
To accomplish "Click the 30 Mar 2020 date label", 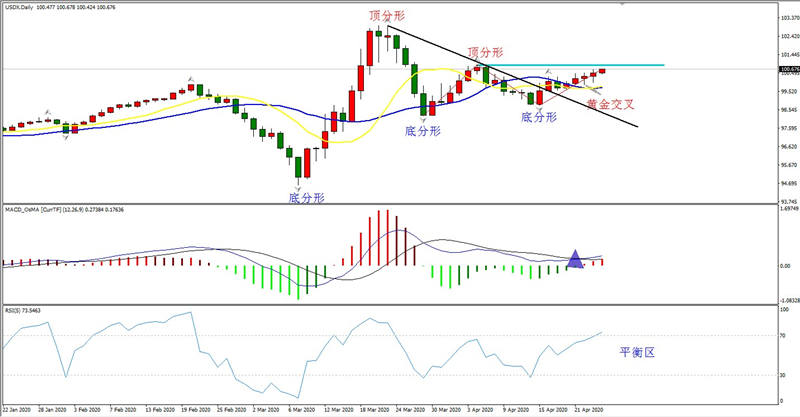I will 446,410.
